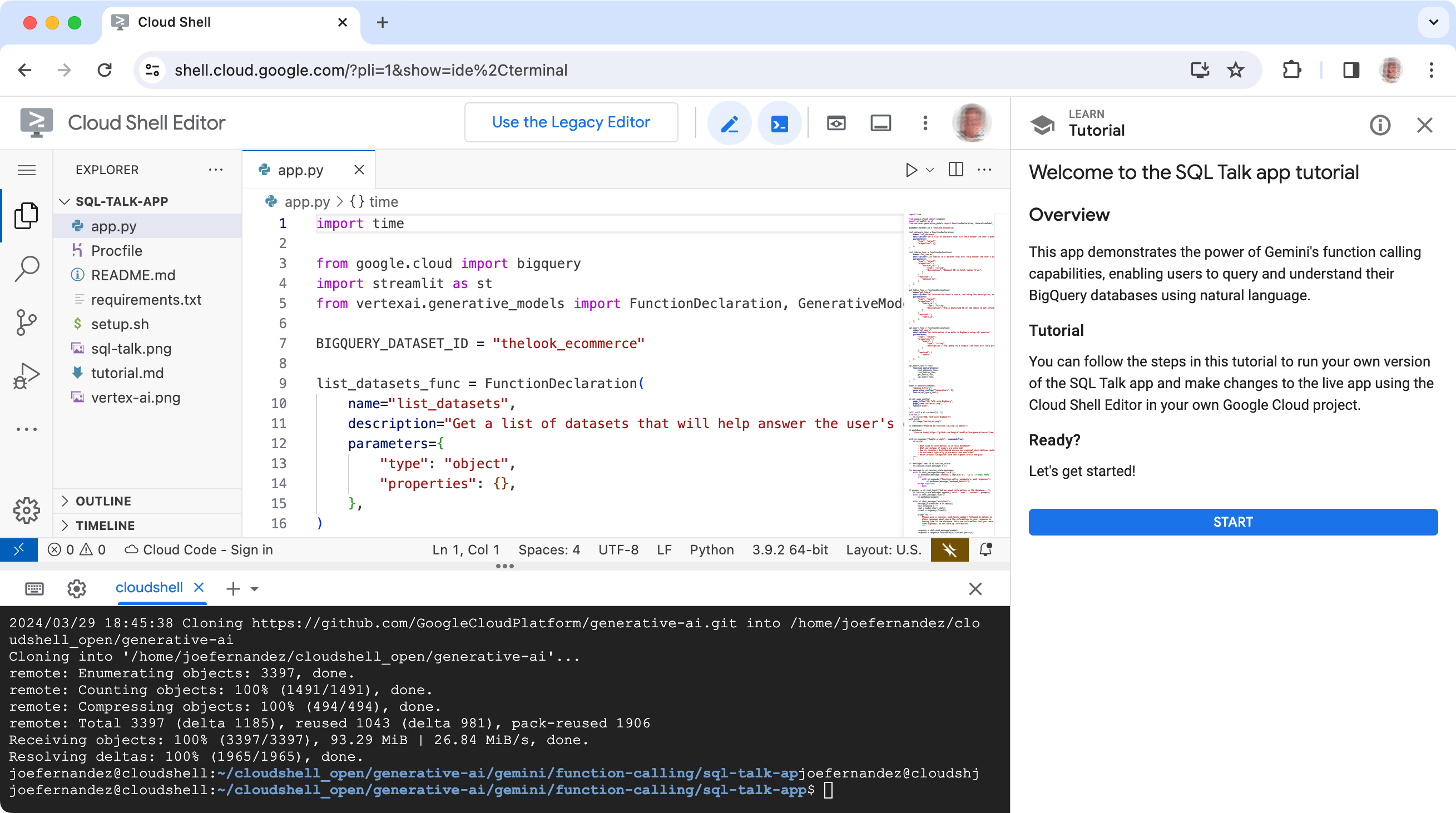Click the tutorial.md file in Explorer

tap(127, 372)
